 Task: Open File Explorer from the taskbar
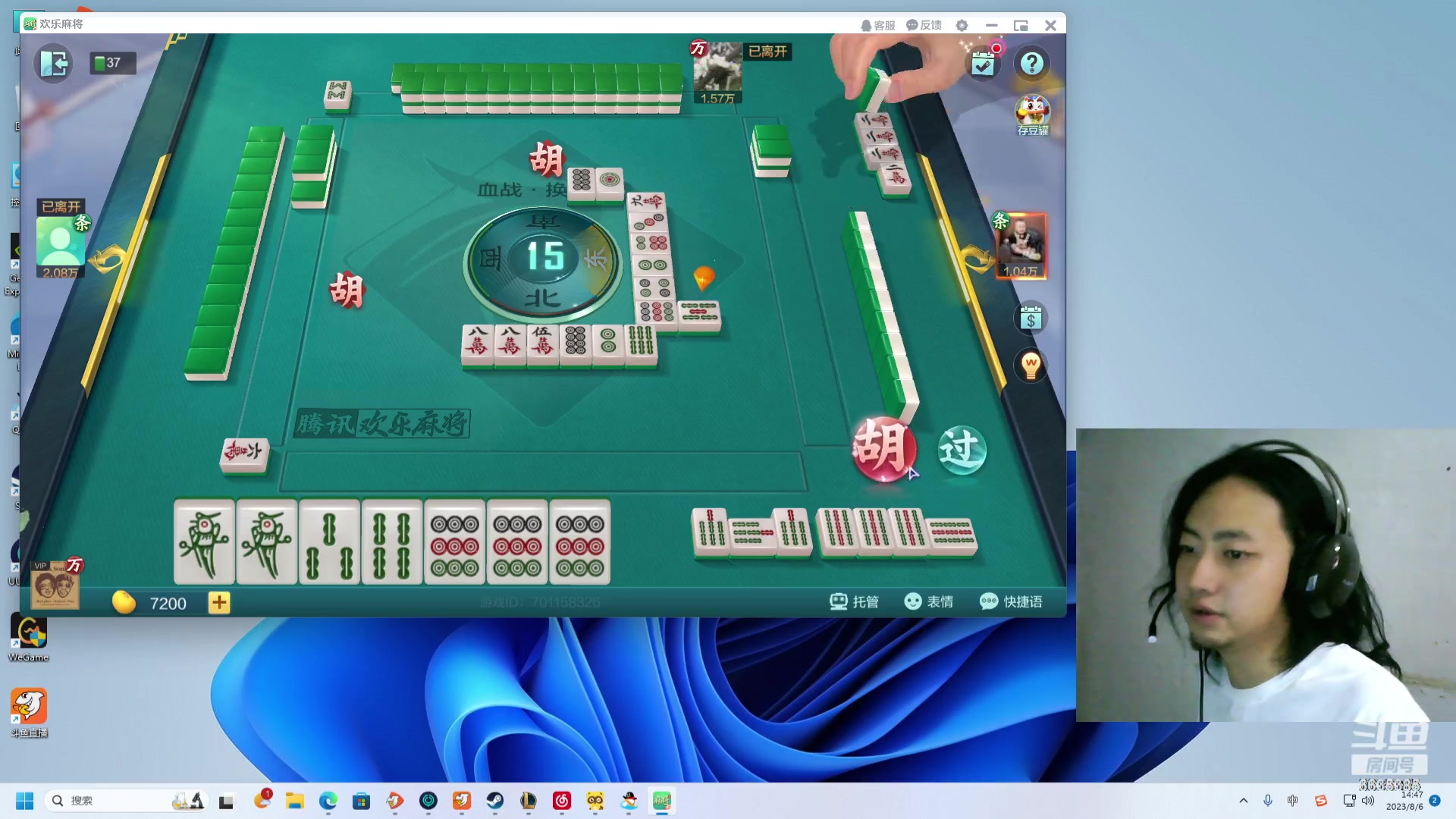click(x=294, y=801)
